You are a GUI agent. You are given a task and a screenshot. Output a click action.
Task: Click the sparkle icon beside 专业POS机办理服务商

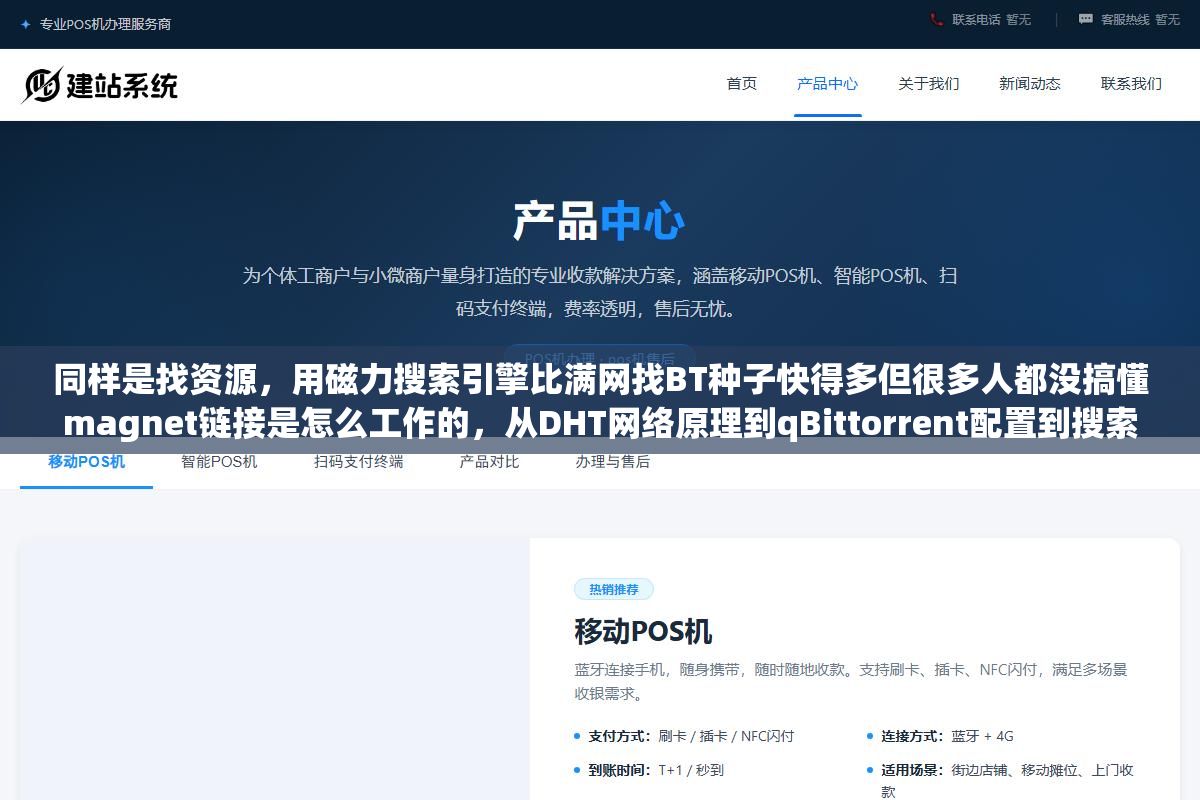[25, 24]
